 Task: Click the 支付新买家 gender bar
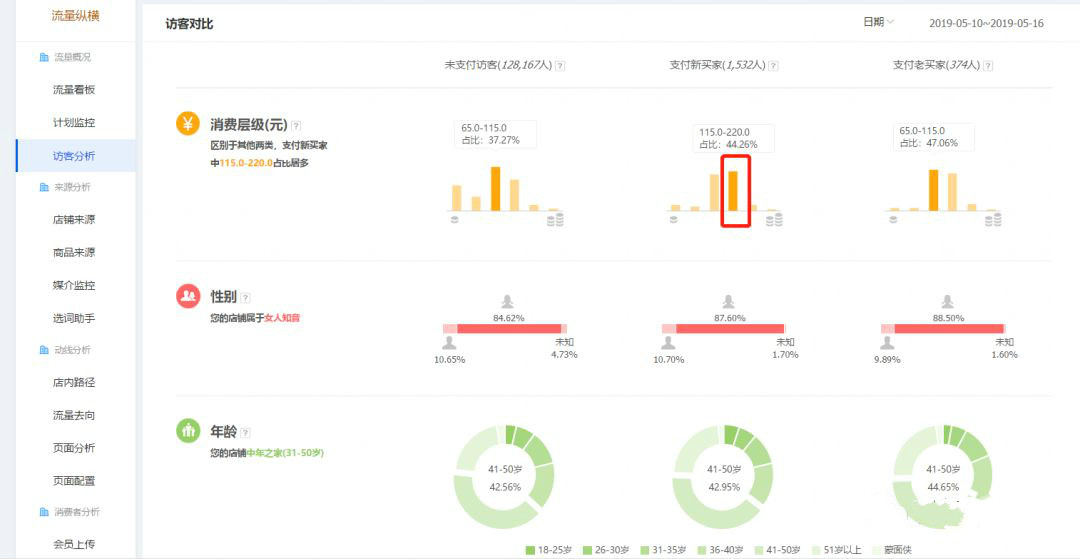pyautogui.click(x=724, y=329)
